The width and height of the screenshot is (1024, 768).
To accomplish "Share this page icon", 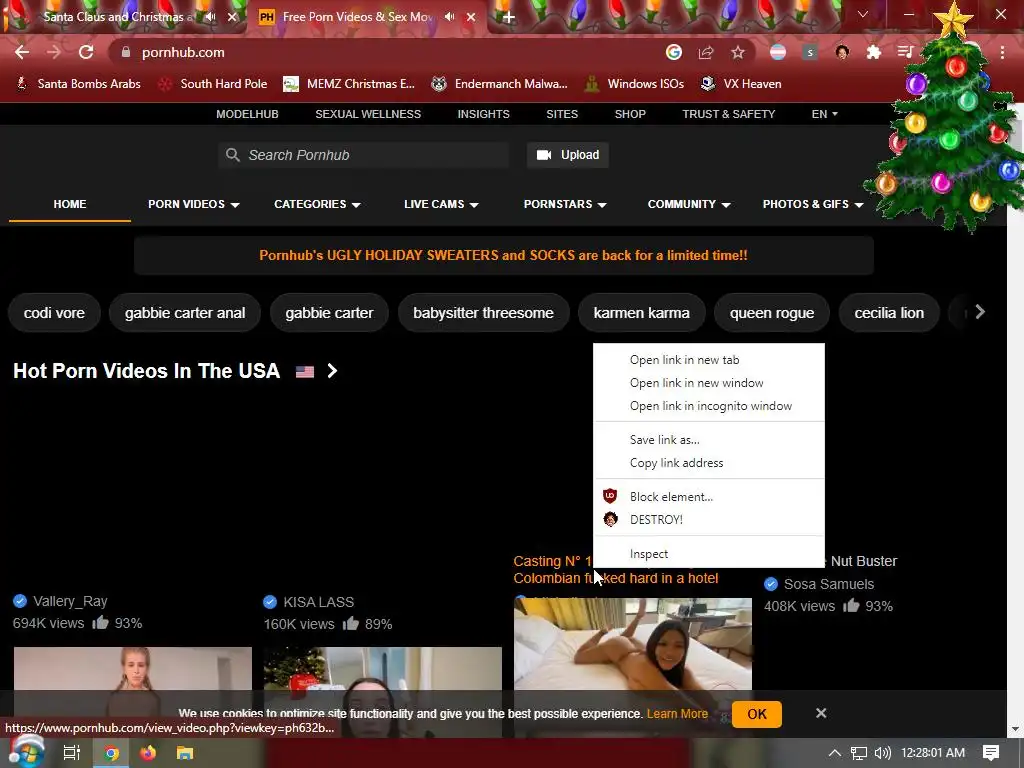I will coord(706,52).
